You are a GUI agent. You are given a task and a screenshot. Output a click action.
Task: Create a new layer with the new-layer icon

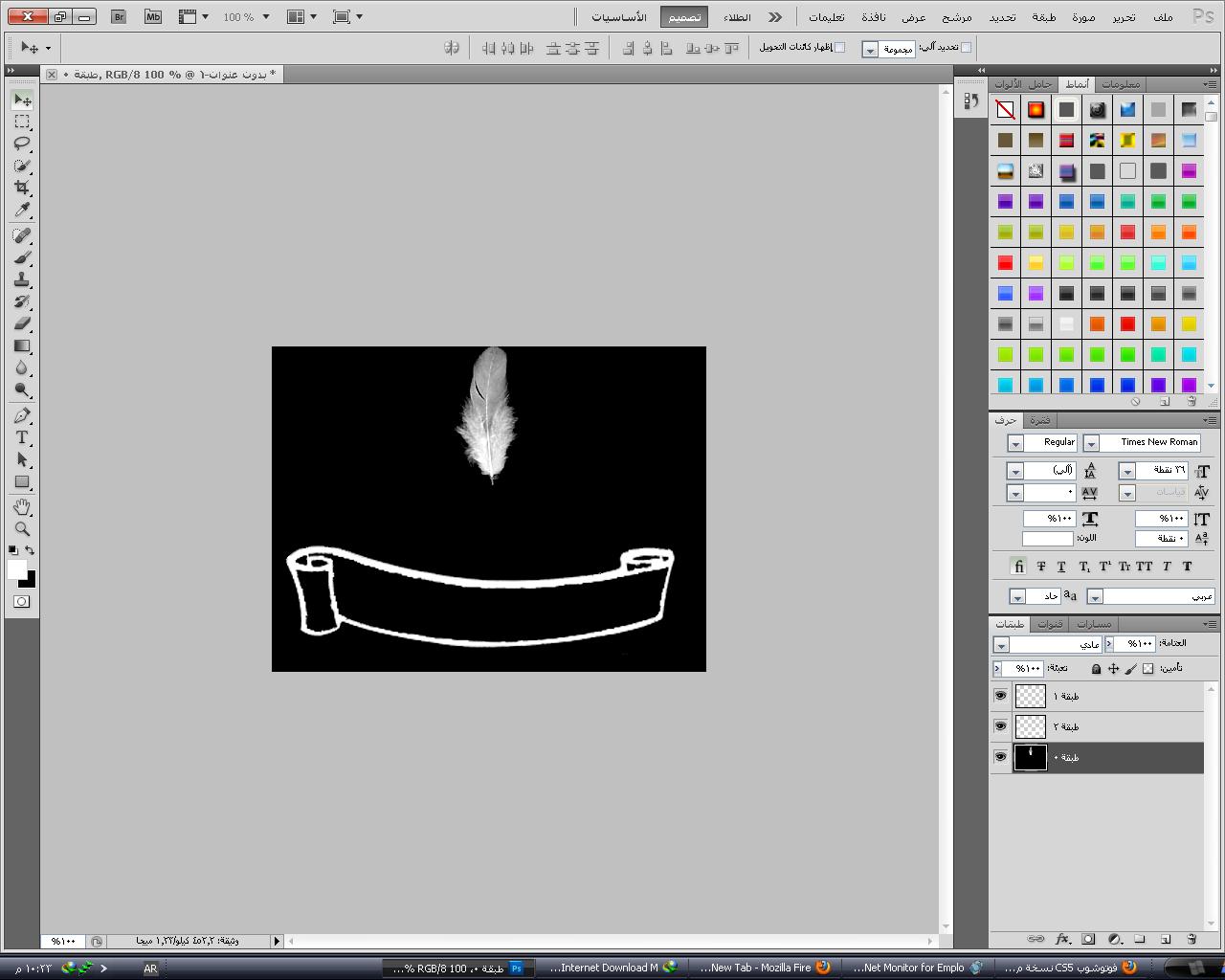[x=1166, y=940]
